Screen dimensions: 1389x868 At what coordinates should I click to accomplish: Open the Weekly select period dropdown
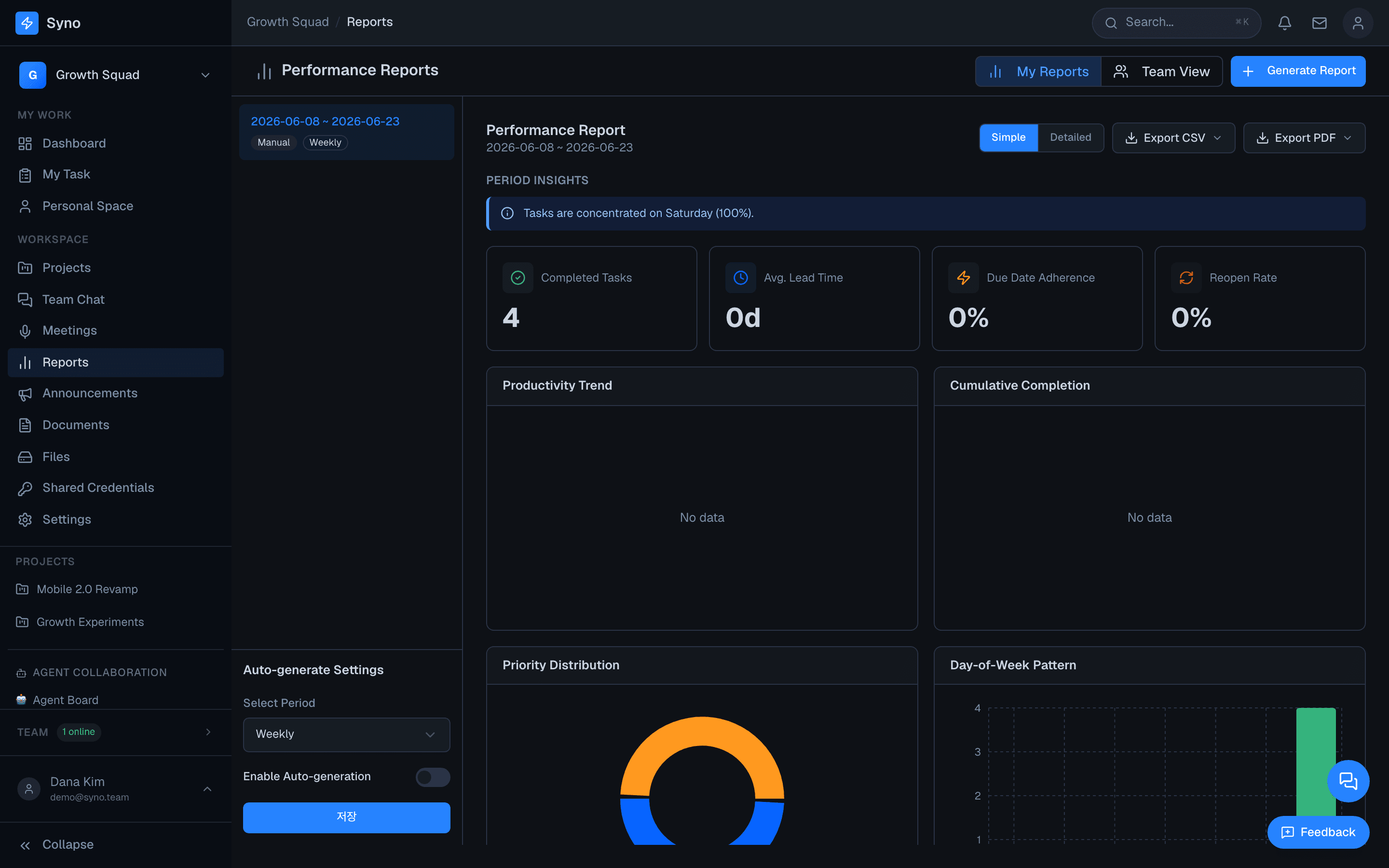coord(347,735)
